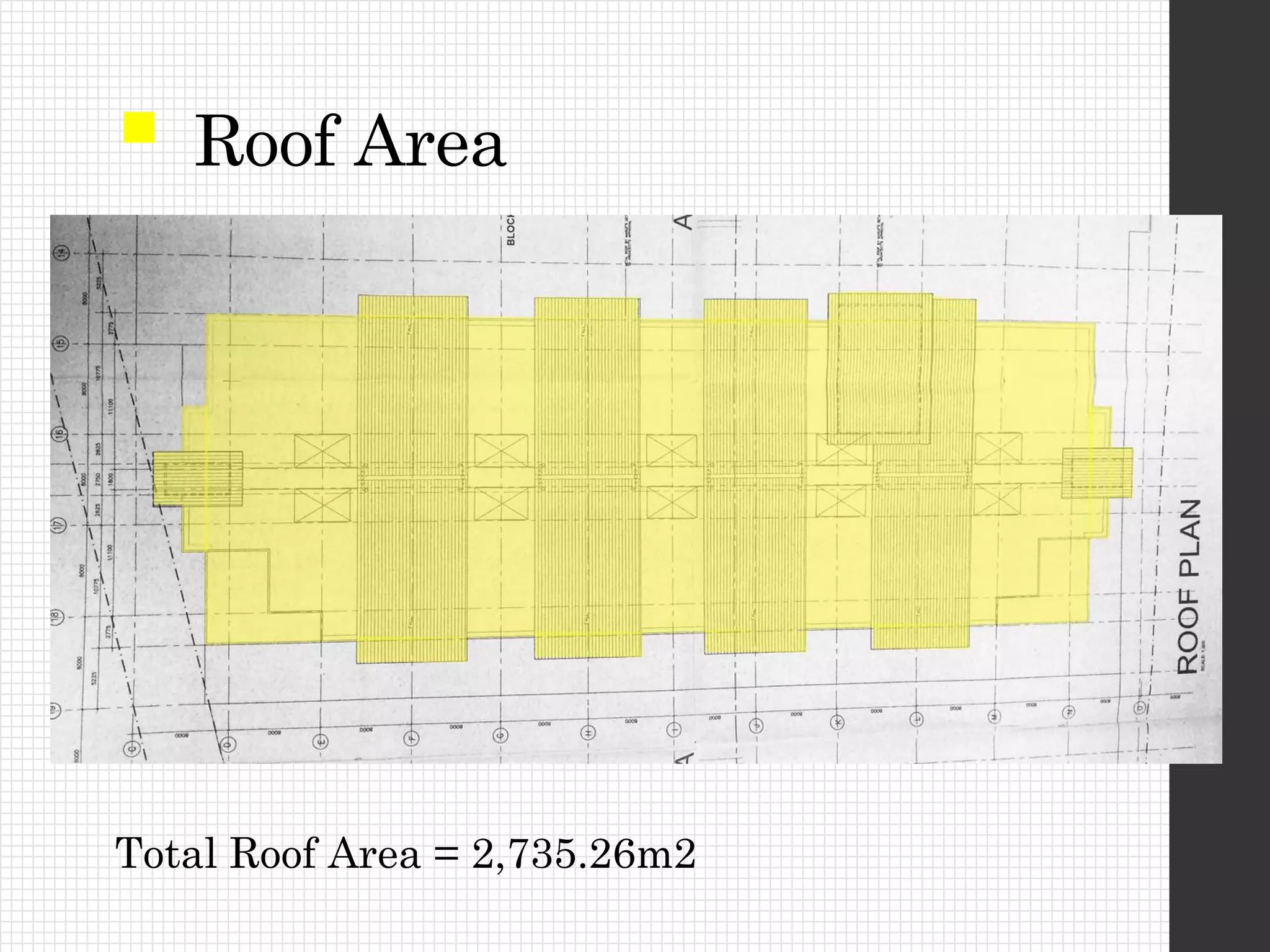The width and height of the screenshot is (1270, 952).
Task: Click grid marker circle 15 on left edge
Action: pos(61,343)
